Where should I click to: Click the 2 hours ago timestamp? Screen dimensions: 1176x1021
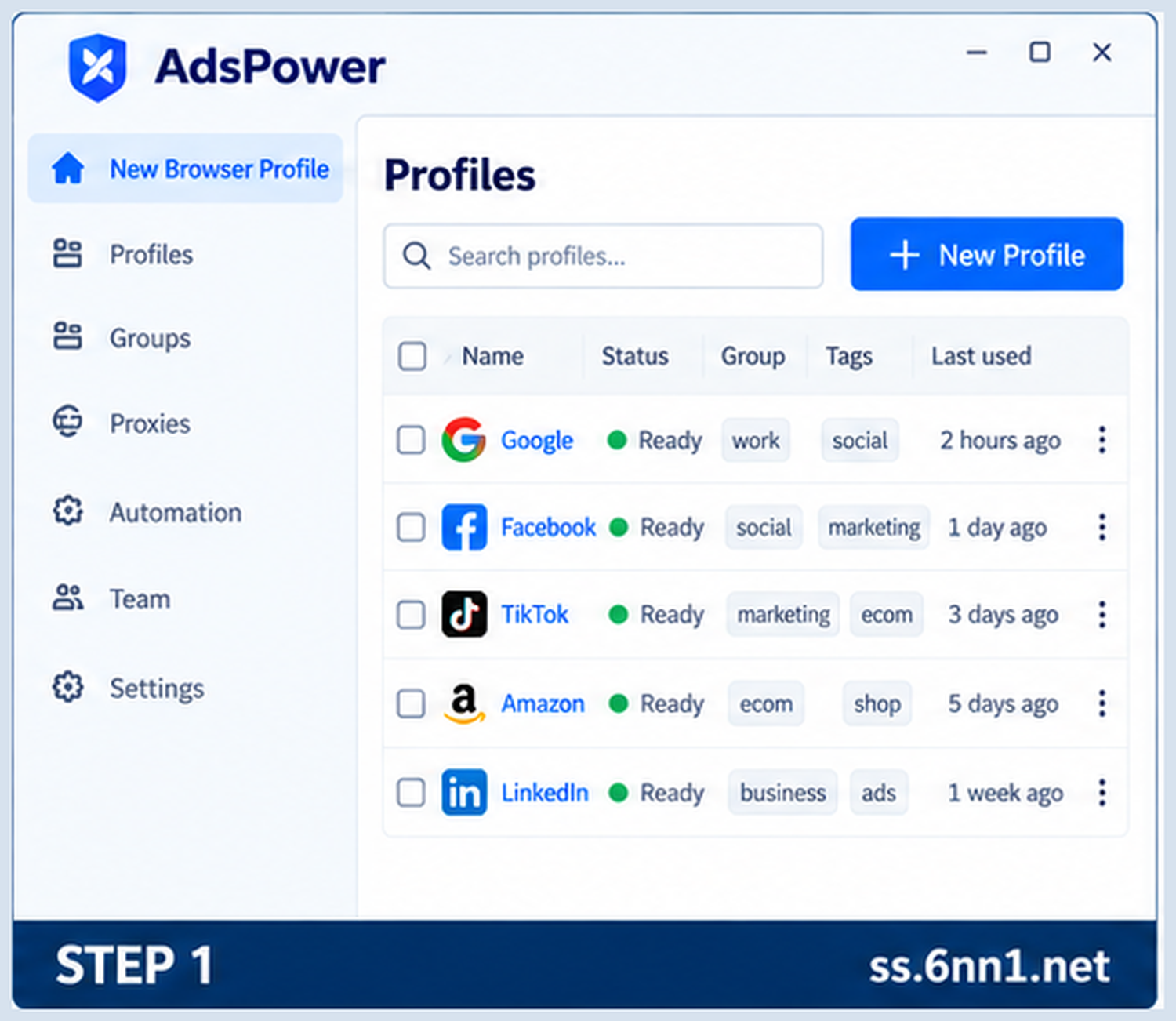click(x=1000, y=441)
